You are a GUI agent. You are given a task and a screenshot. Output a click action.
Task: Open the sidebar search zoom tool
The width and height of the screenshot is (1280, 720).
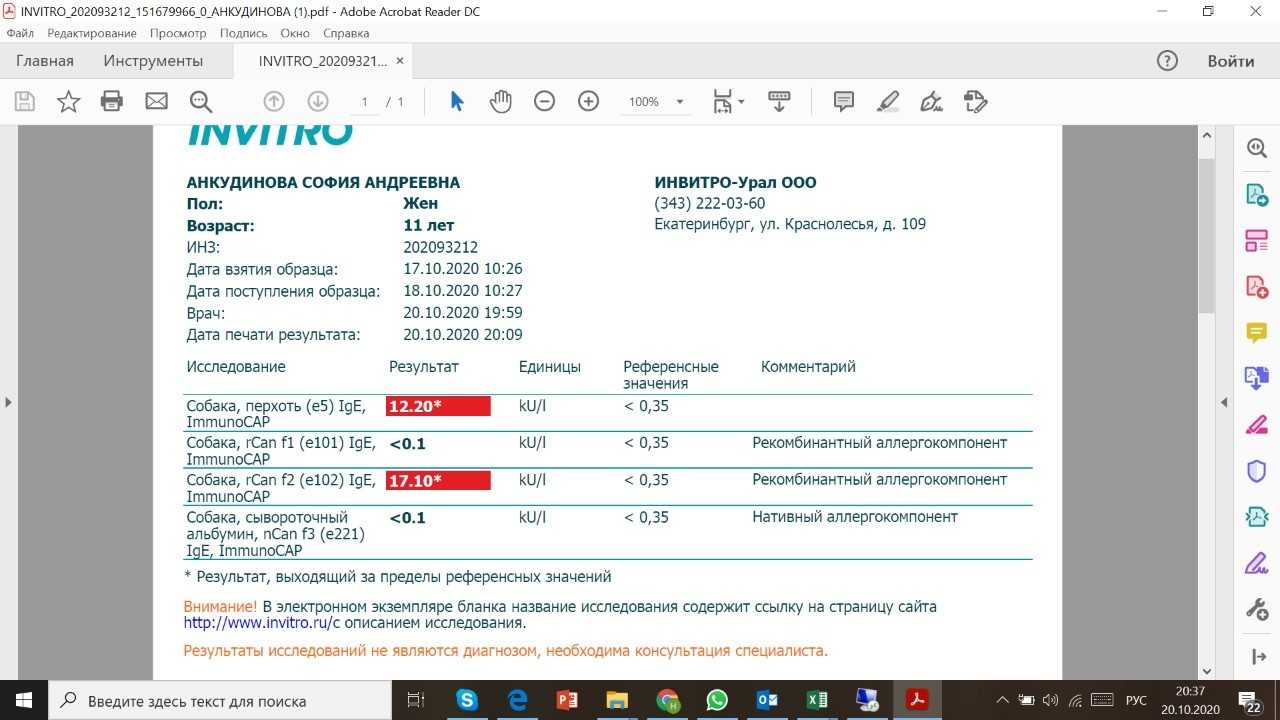pyautogui.click(x=1256, y=148)
